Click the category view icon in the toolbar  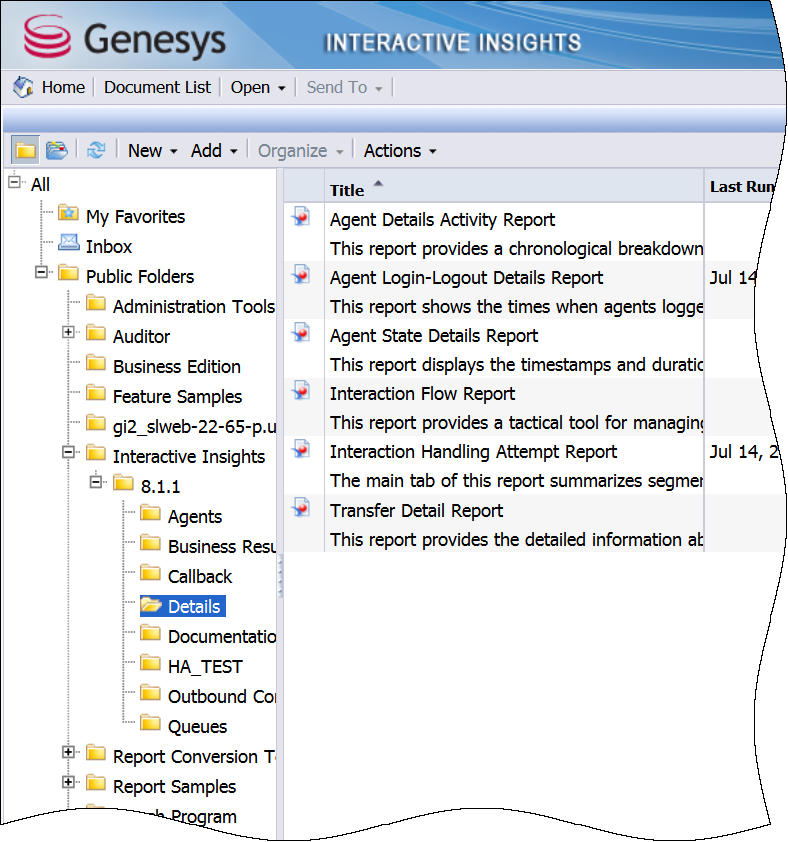click(57, 150)
